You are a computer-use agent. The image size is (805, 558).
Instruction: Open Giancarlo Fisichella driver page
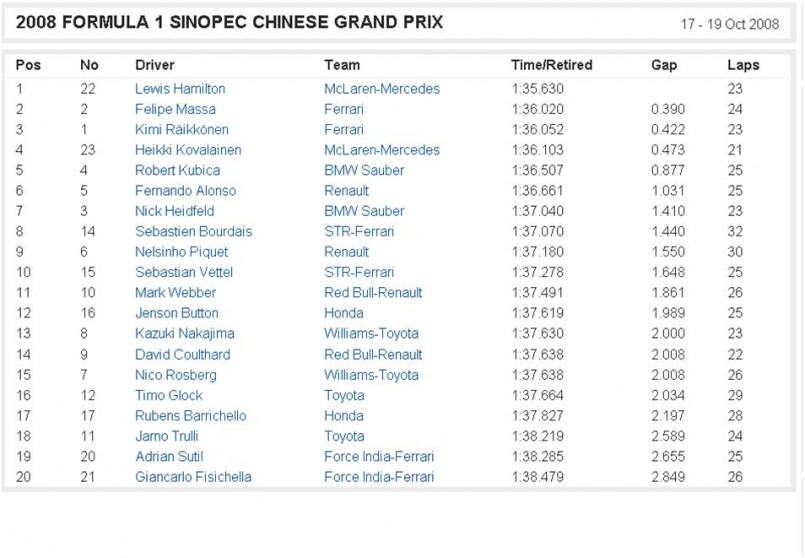coord(193,477)
